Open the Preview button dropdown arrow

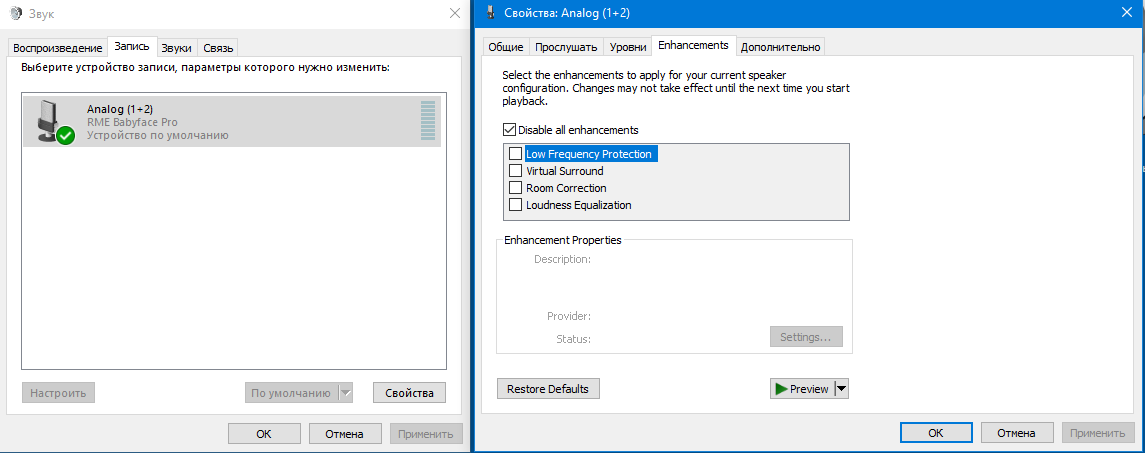pyautogui.click(x=841, y=389)
